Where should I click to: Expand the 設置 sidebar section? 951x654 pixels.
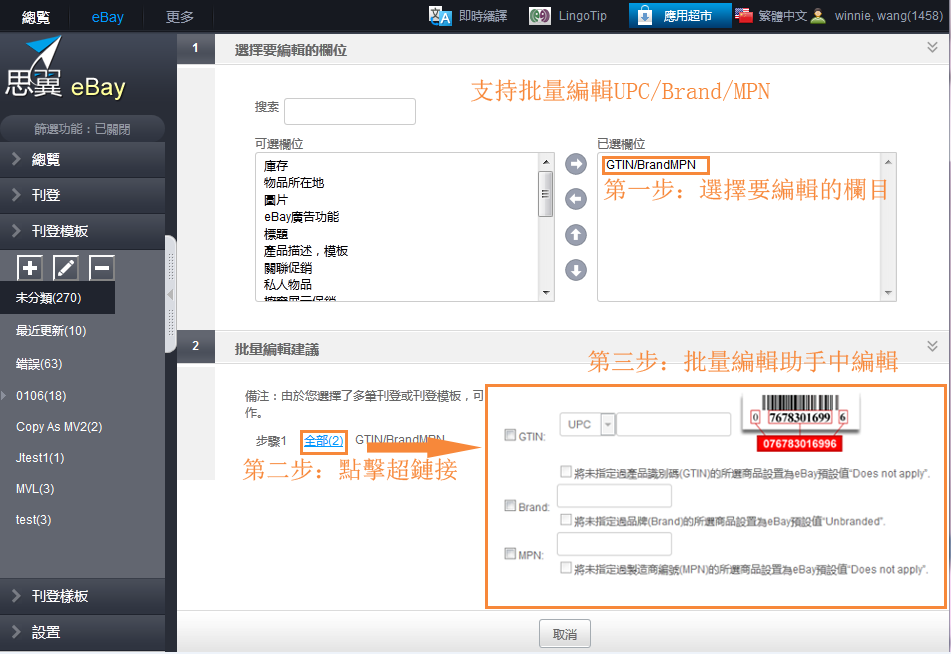click(82, 632)
